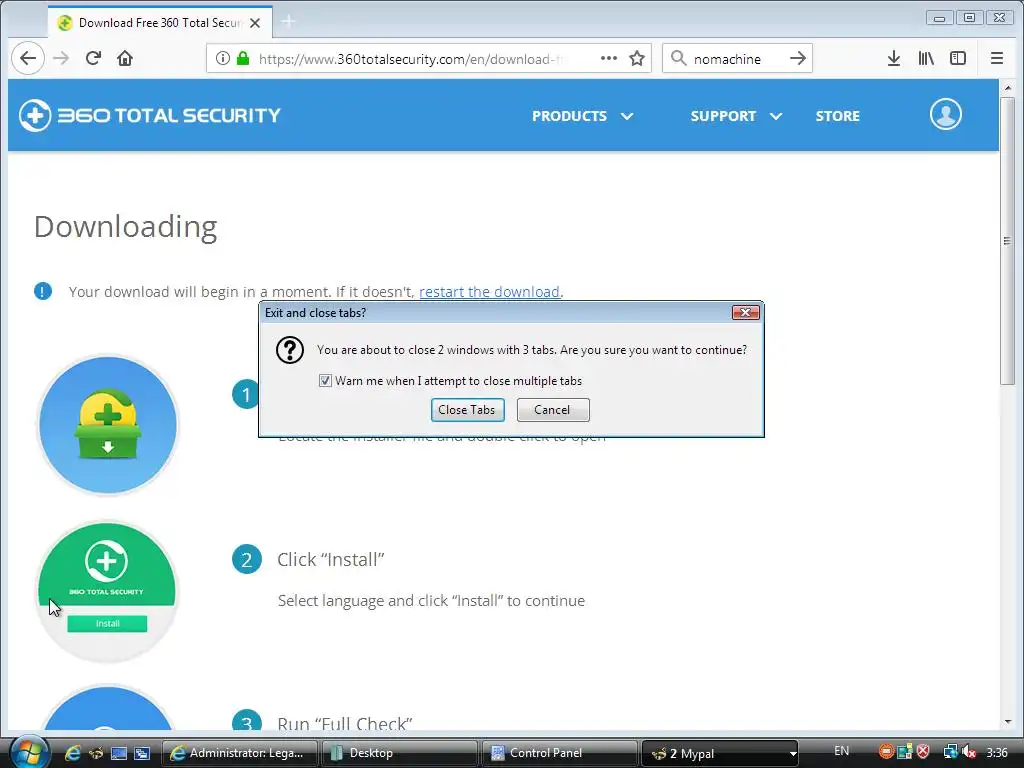Image resolution: width=1024 pixels, height=768 pixels.
Task: Close the Exit and close tabs dialog
Action: tap(745, 312)
